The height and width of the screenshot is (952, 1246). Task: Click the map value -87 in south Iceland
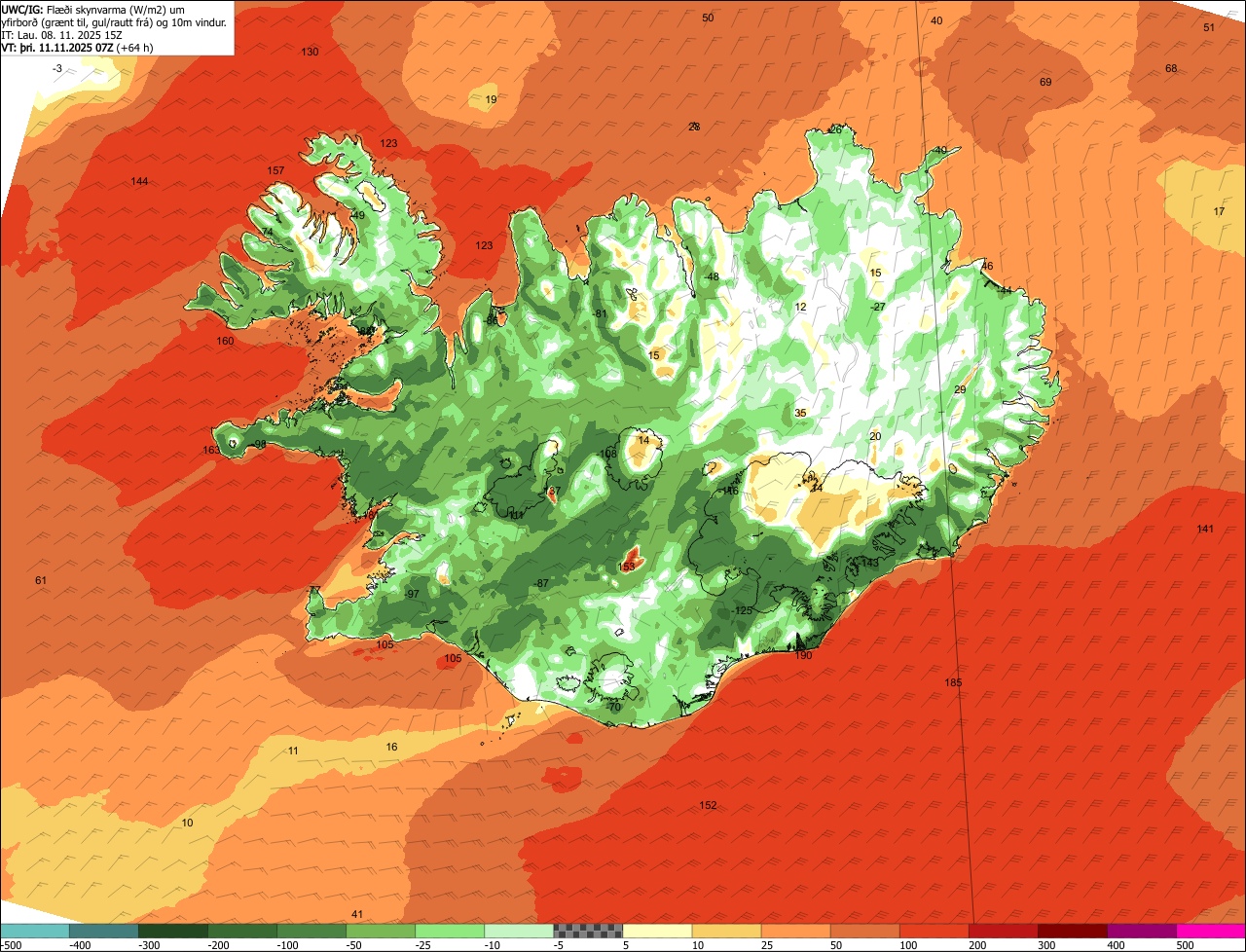(542, 583)
